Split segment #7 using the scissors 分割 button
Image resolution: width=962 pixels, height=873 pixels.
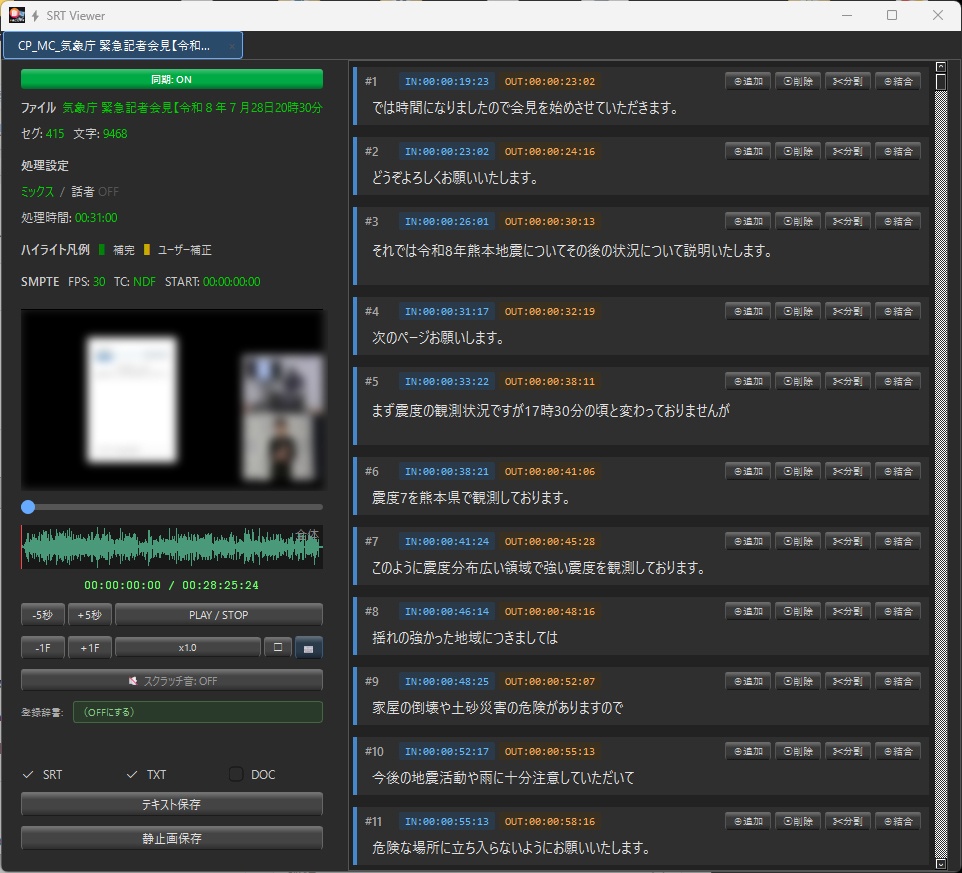847,541
